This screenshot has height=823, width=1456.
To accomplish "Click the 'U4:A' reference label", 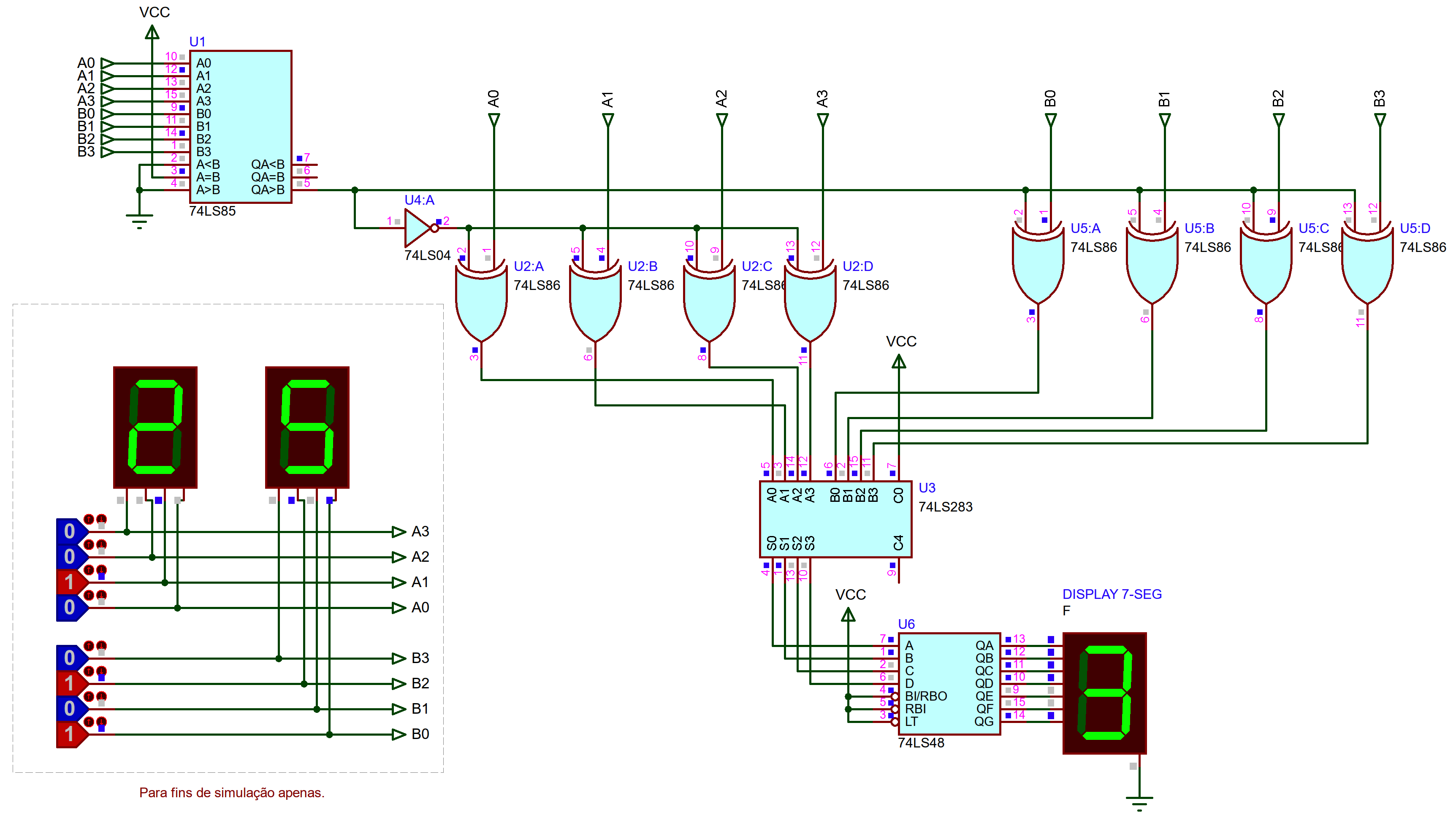I will (x=419, y=200).
